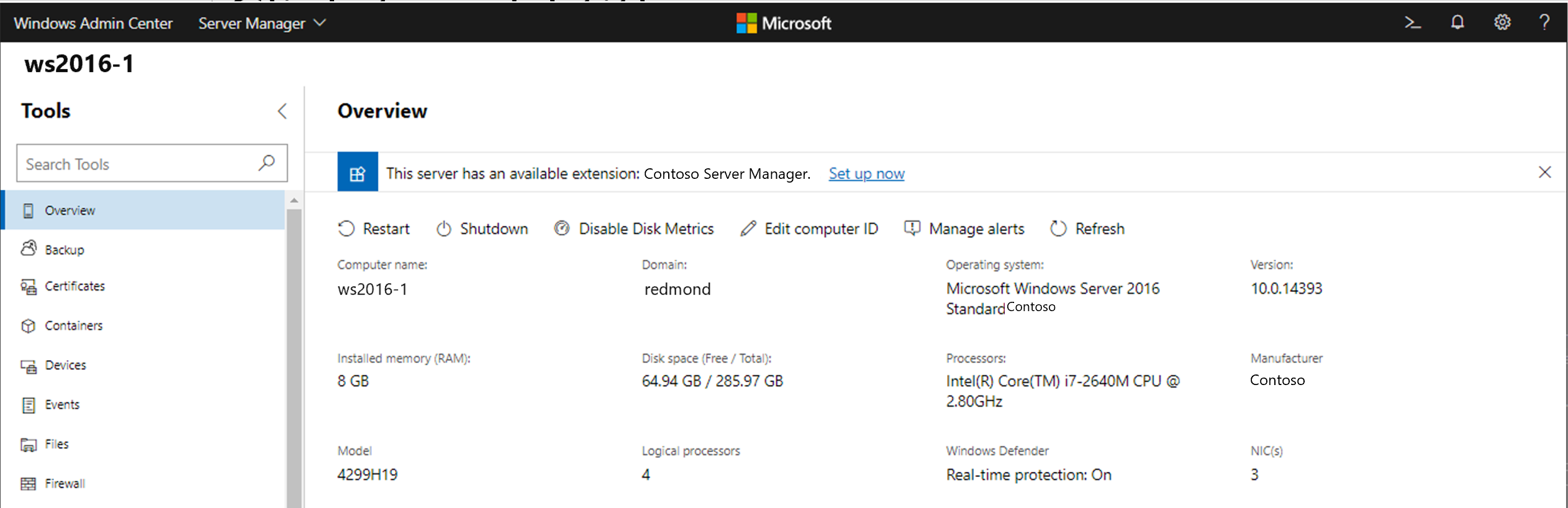1568x508 pixels.
Task: Click the version value 10.0.14393
Action: 1286,289
